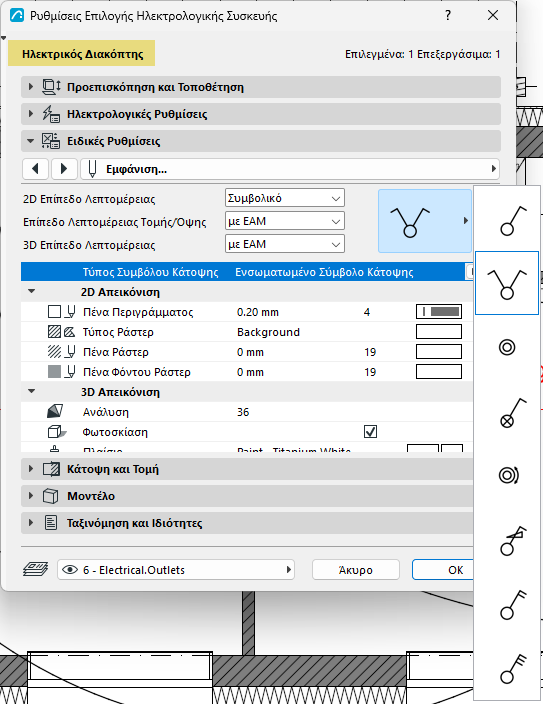Choose the concentric circles with arc symbol
The width and height of the screenshot is (543, 704).
point(507,475)
